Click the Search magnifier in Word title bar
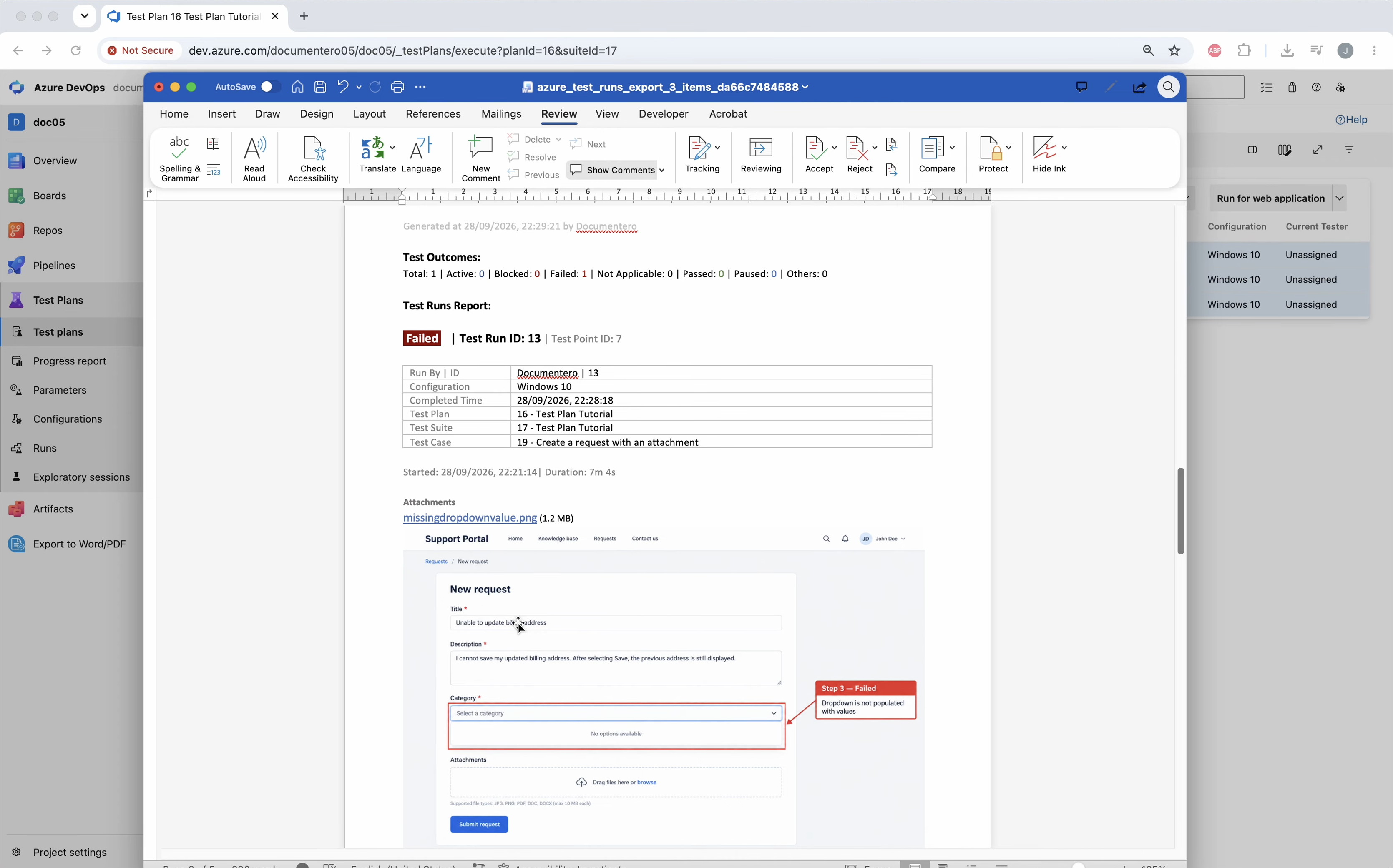 [1169, 87]
